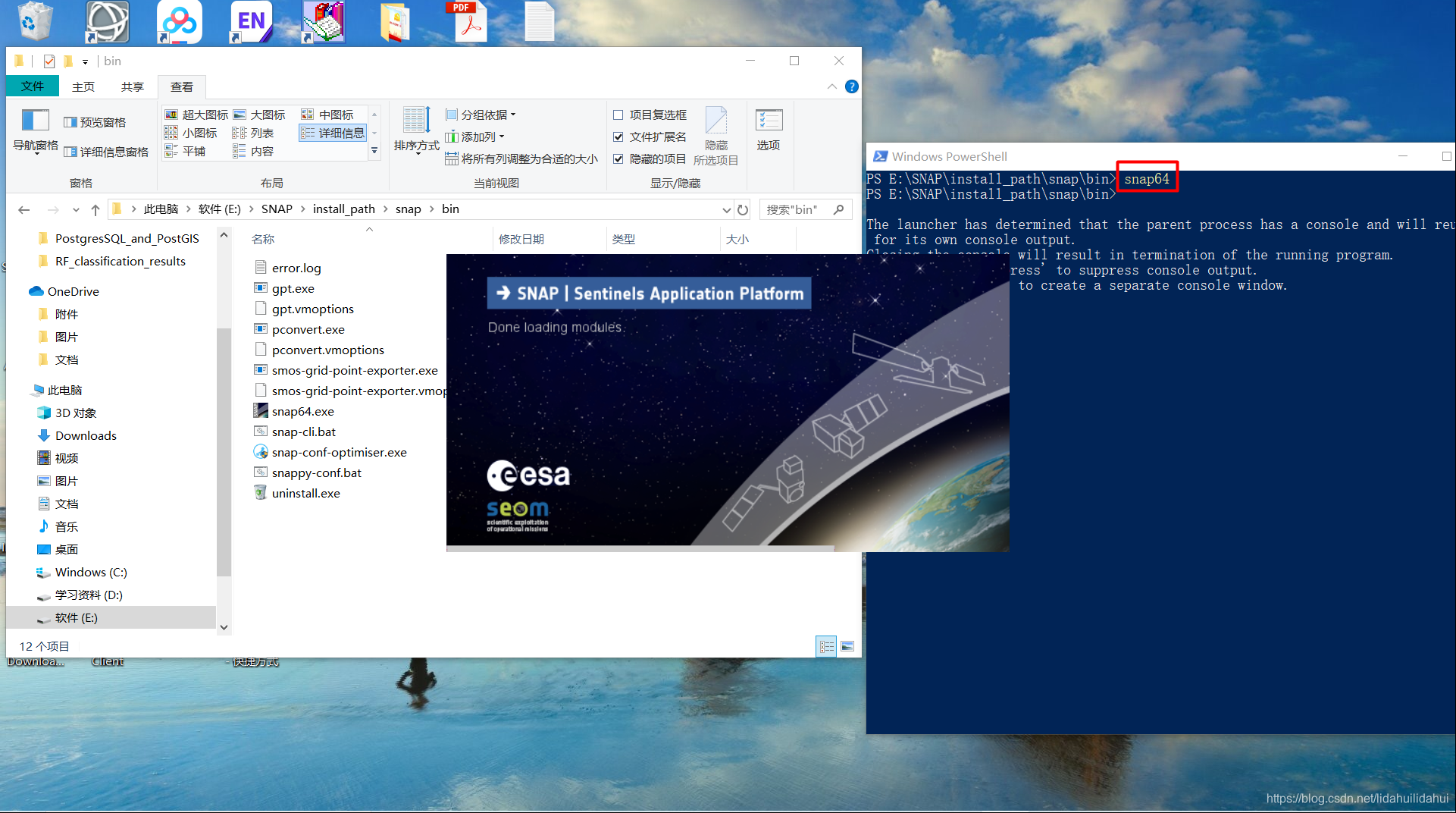This screenshot has height=813, width=1456.
Task: Open recent locations dropdown arrow
Action: coord(76,210)
